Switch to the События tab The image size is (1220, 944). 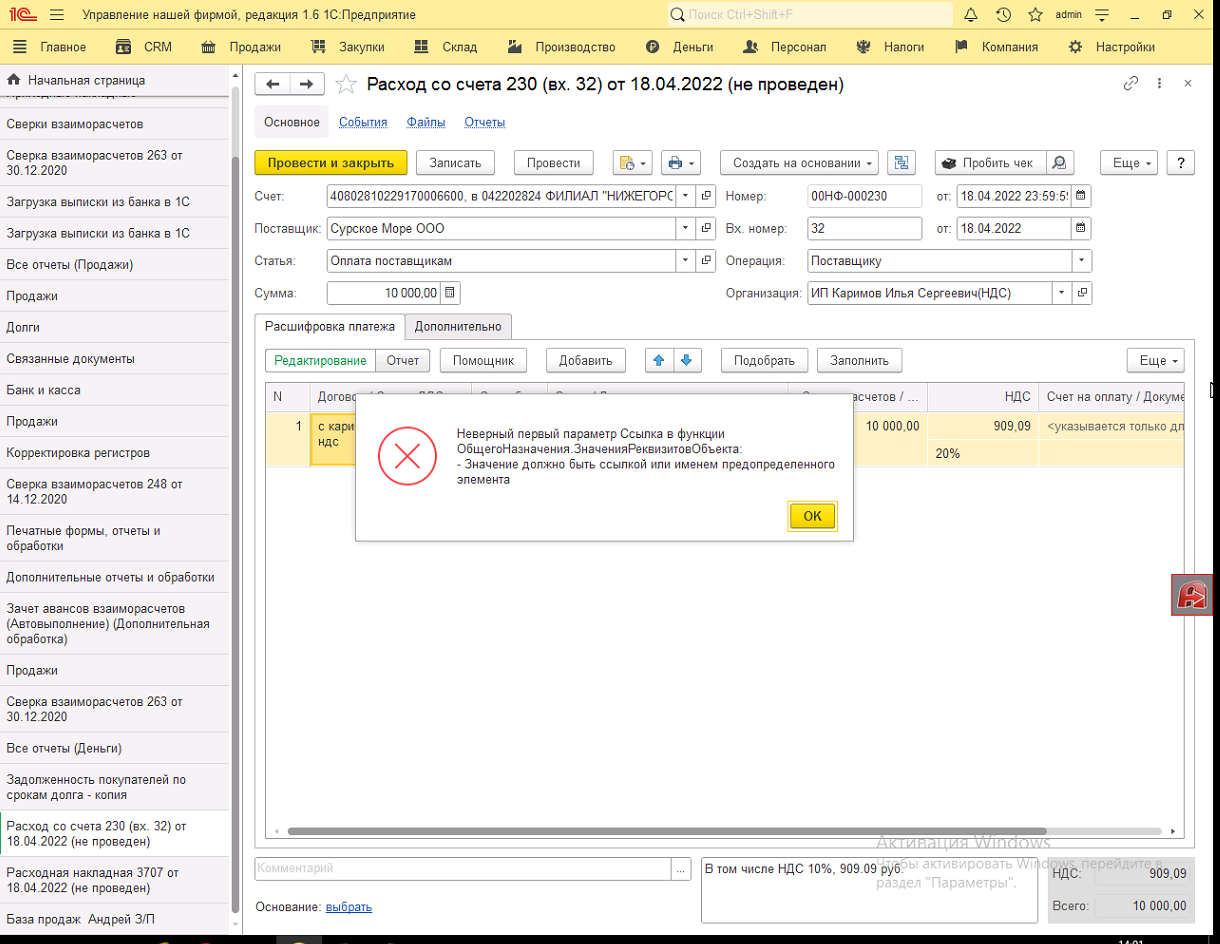pyautogui.click(x=363, y=122)
